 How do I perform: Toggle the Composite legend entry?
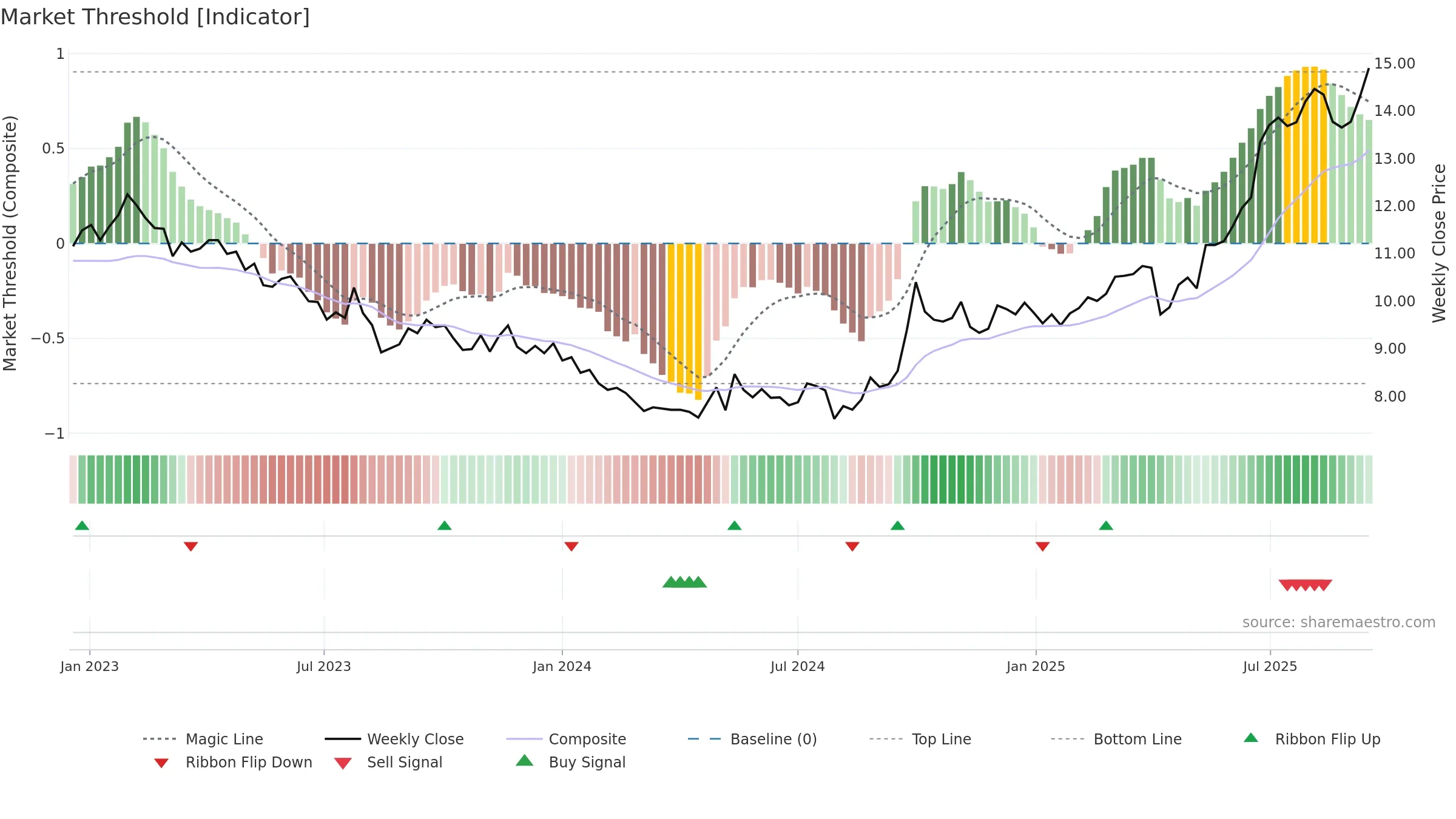coord(566,739)
